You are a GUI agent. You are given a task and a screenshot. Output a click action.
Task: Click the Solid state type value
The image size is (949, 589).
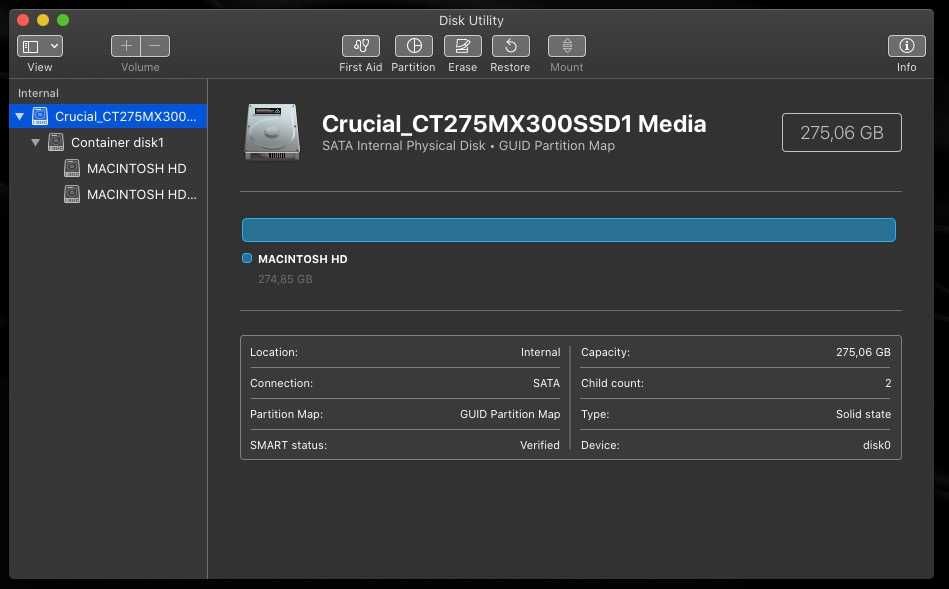point(863,414)
